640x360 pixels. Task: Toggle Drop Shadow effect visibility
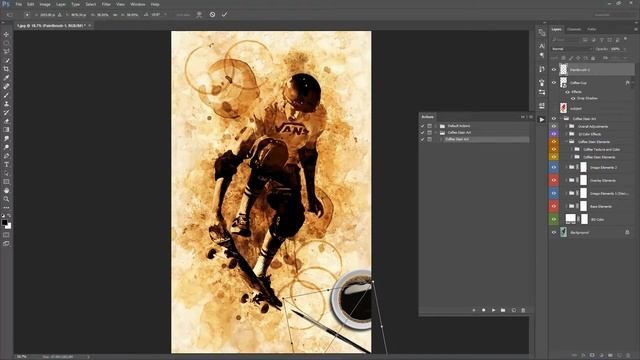point(573,98)
